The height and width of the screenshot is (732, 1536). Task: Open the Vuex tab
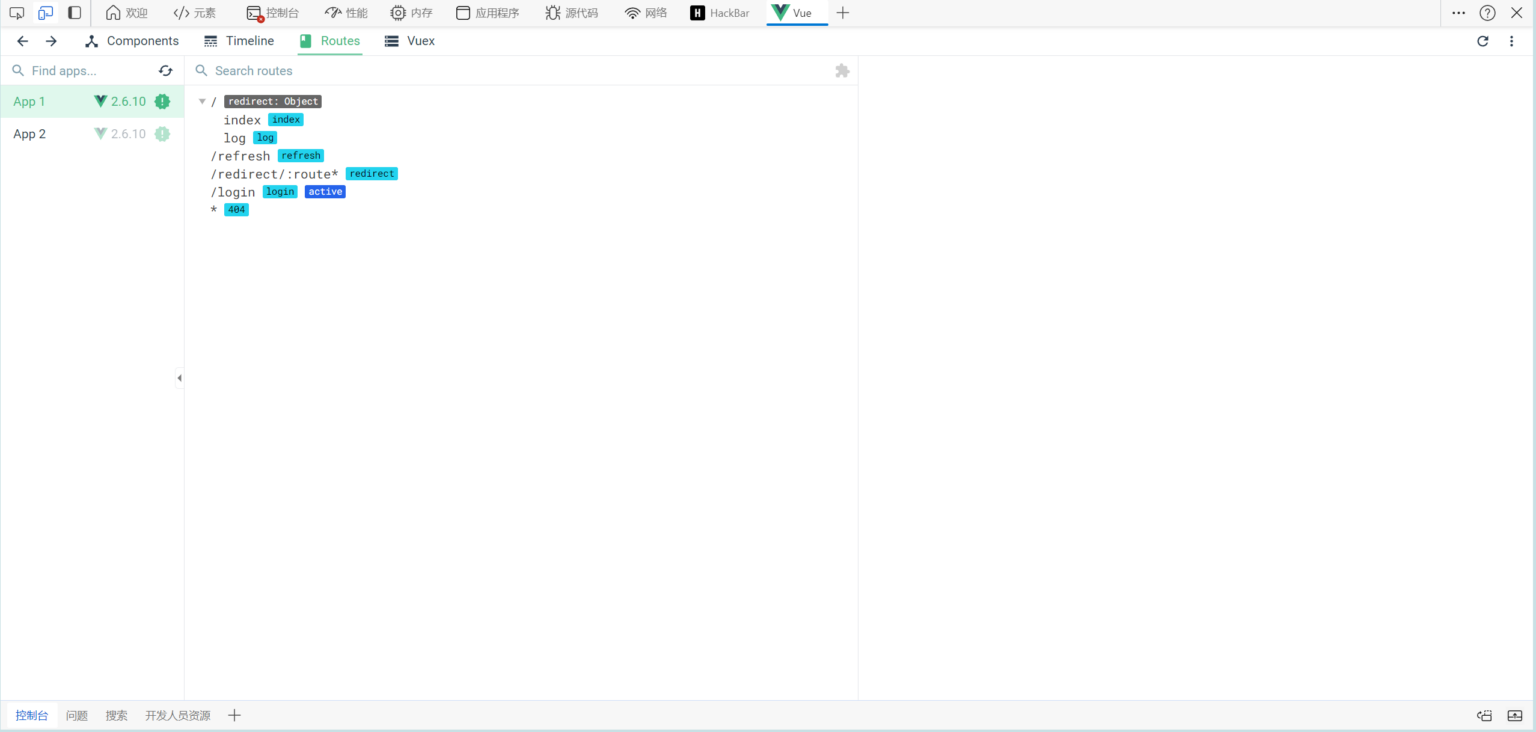410,41
